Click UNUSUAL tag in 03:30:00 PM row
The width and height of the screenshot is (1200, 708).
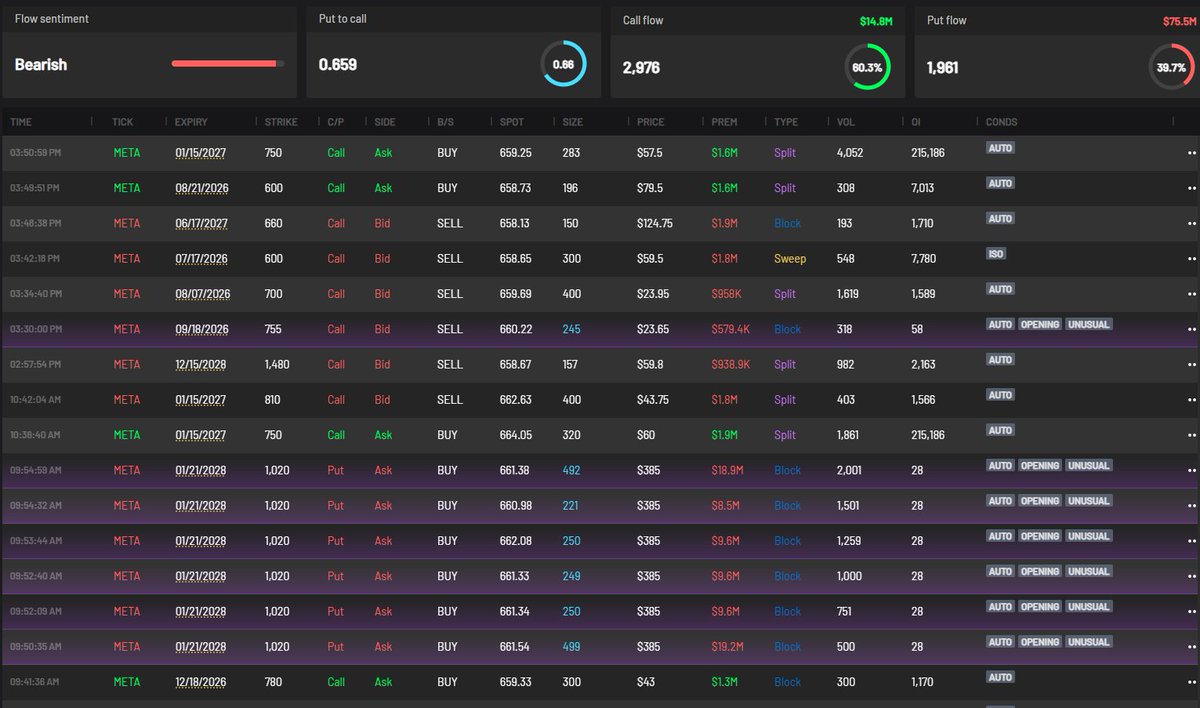pos(1088,324)
